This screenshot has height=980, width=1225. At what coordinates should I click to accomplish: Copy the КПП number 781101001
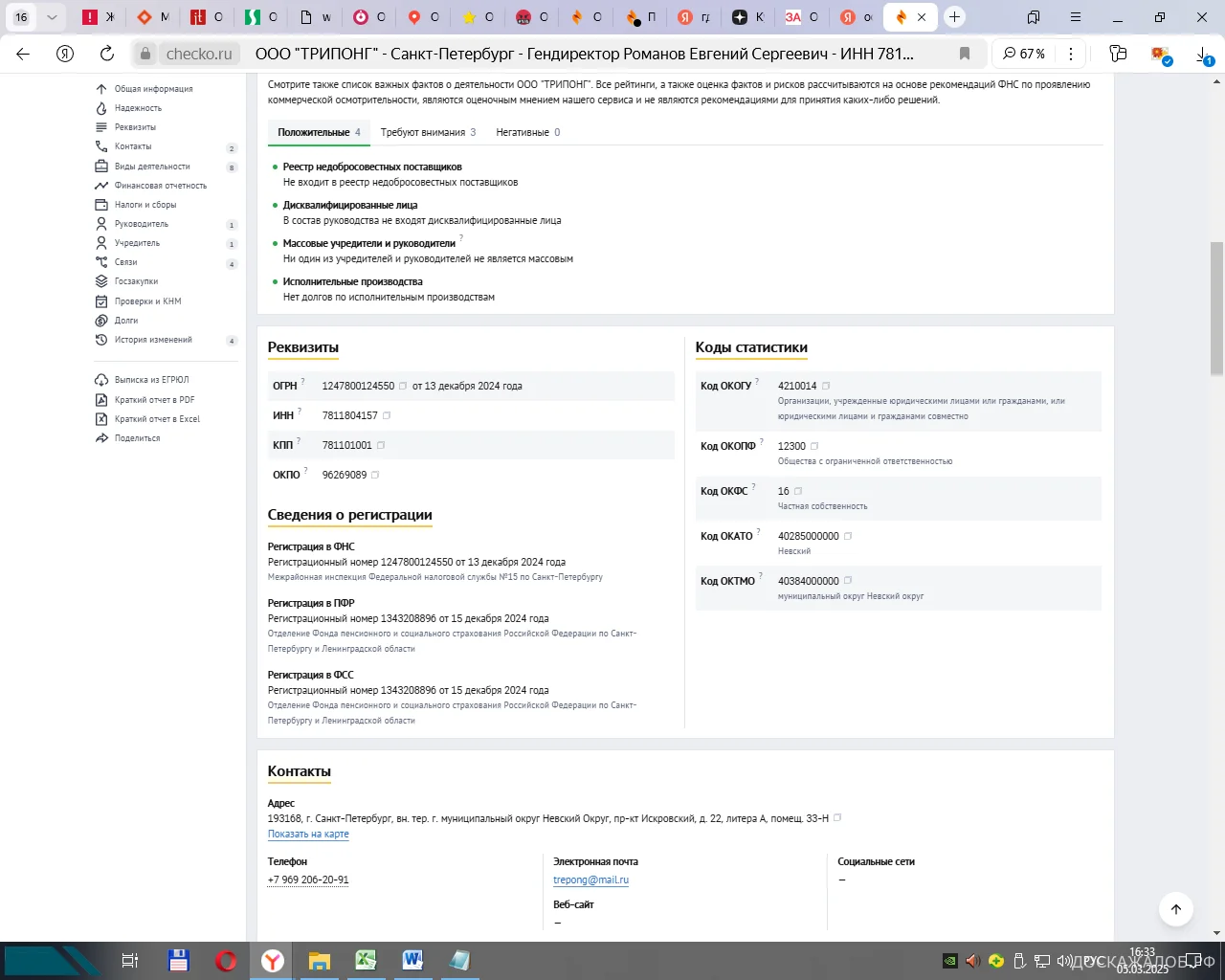[x=381, y=445]
